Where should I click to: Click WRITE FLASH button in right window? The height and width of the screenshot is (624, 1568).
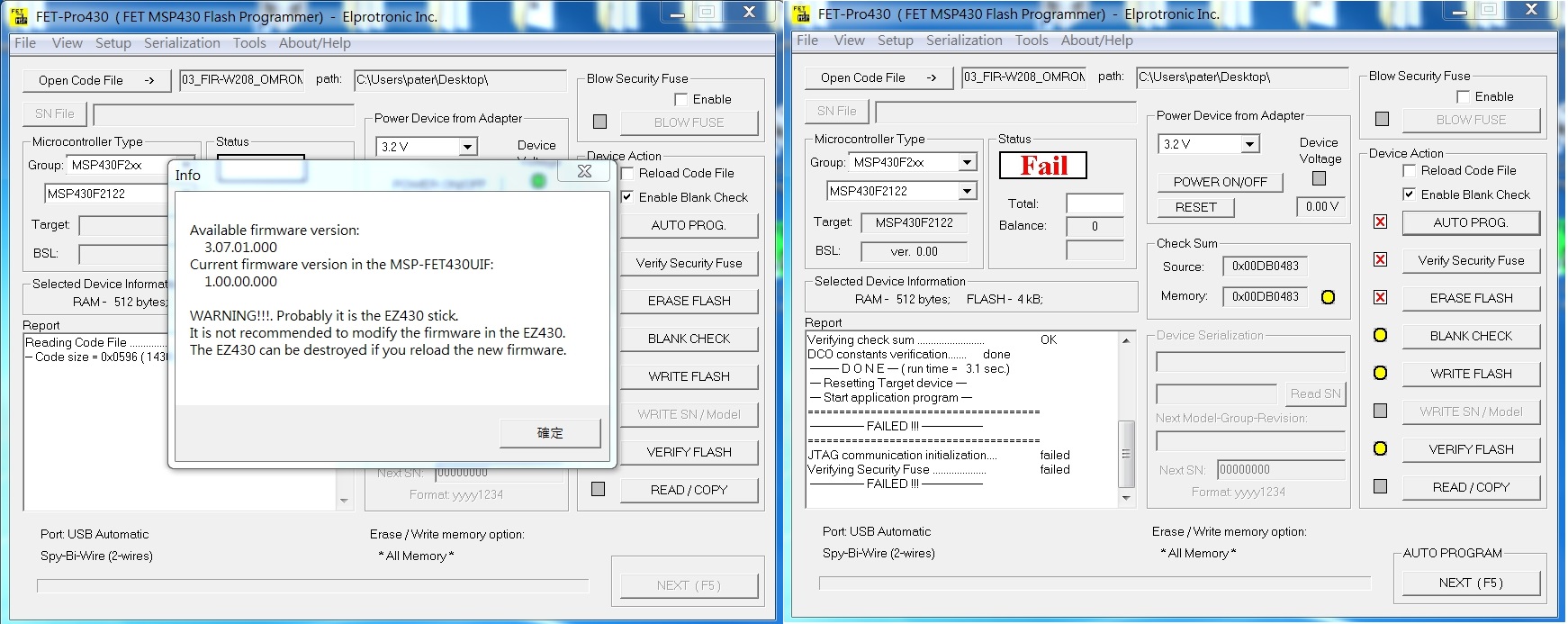pyautogui.click(x=1470, y=374)
